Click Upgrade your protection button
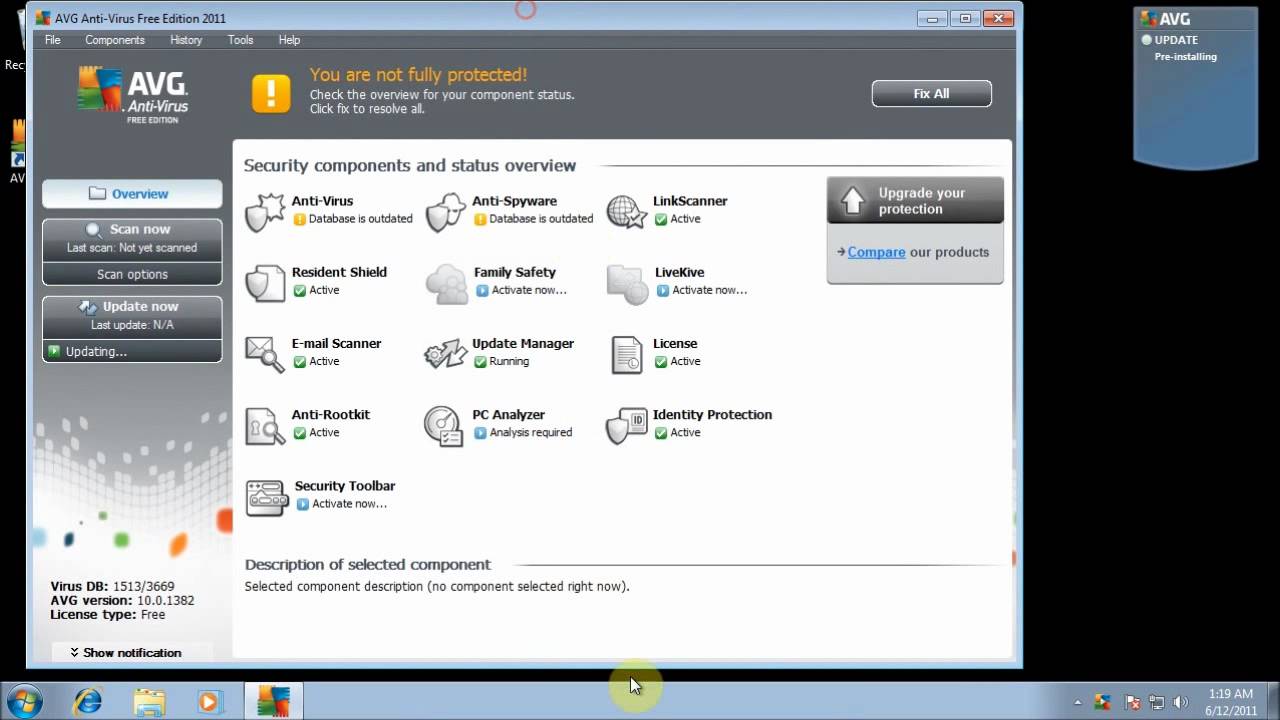 click(x=915, y=200)
